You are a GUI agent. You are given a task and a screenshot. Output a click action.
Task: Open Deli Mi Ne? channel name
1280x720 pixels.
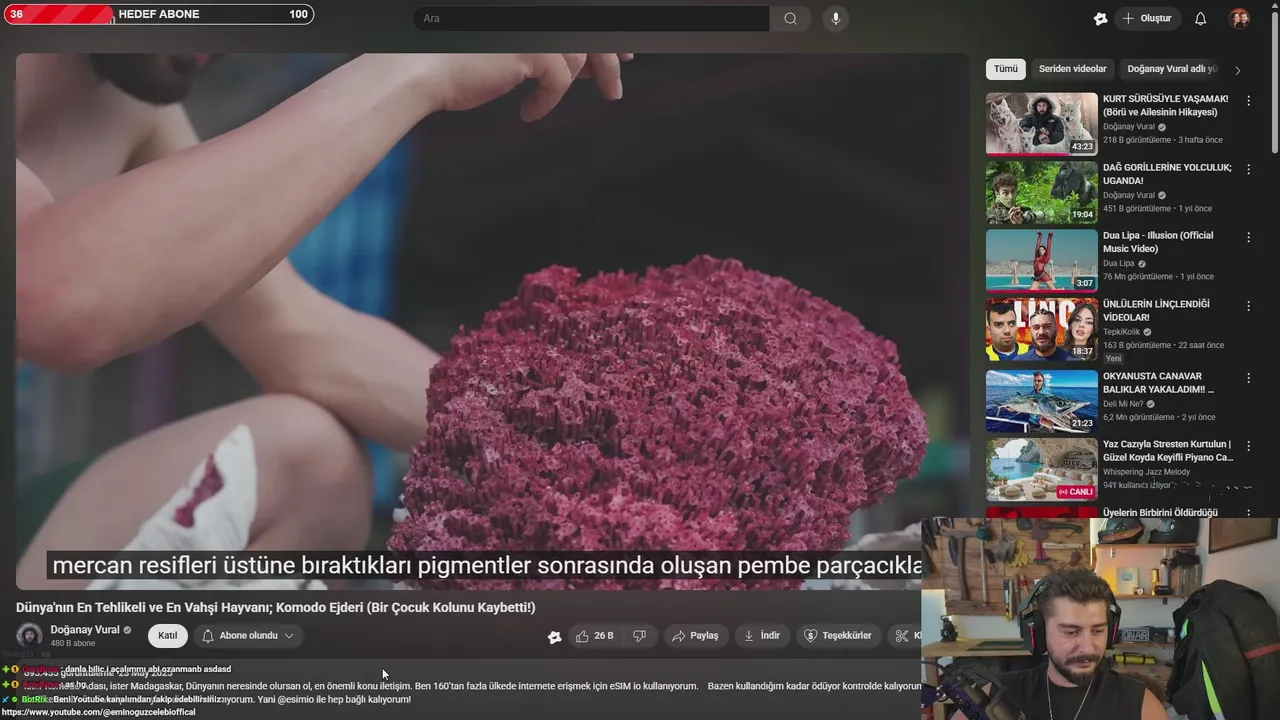(x=1123, y=404)
